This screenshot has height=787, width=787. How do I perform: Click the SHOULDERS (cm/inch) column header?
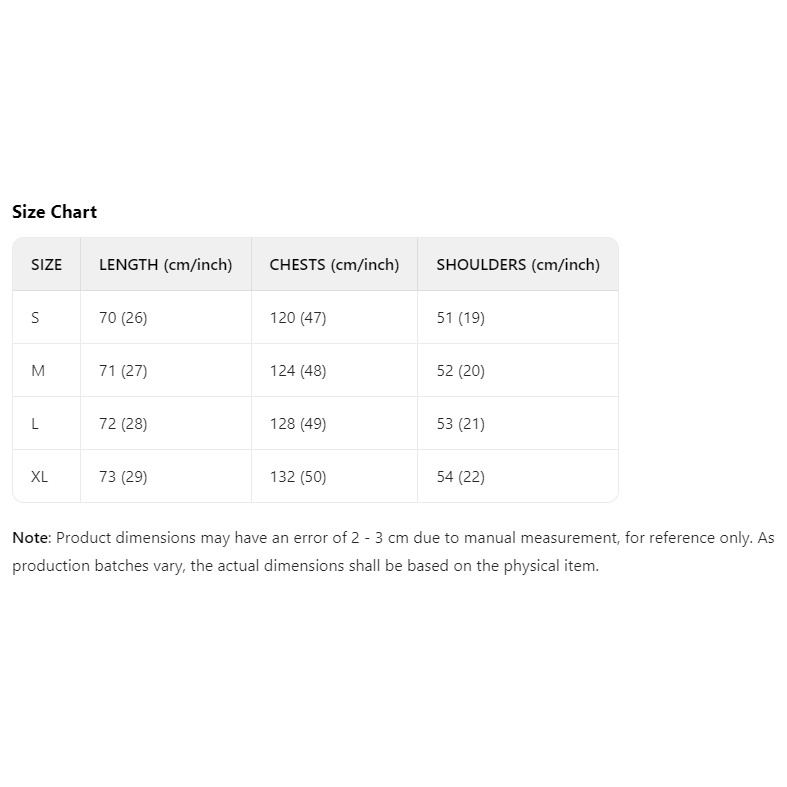coord(518,265)
